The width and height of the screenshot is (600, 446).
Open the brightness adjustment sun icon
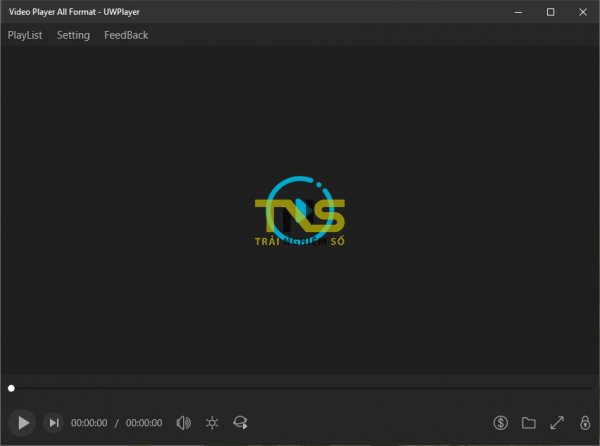(x=212, y=423)
